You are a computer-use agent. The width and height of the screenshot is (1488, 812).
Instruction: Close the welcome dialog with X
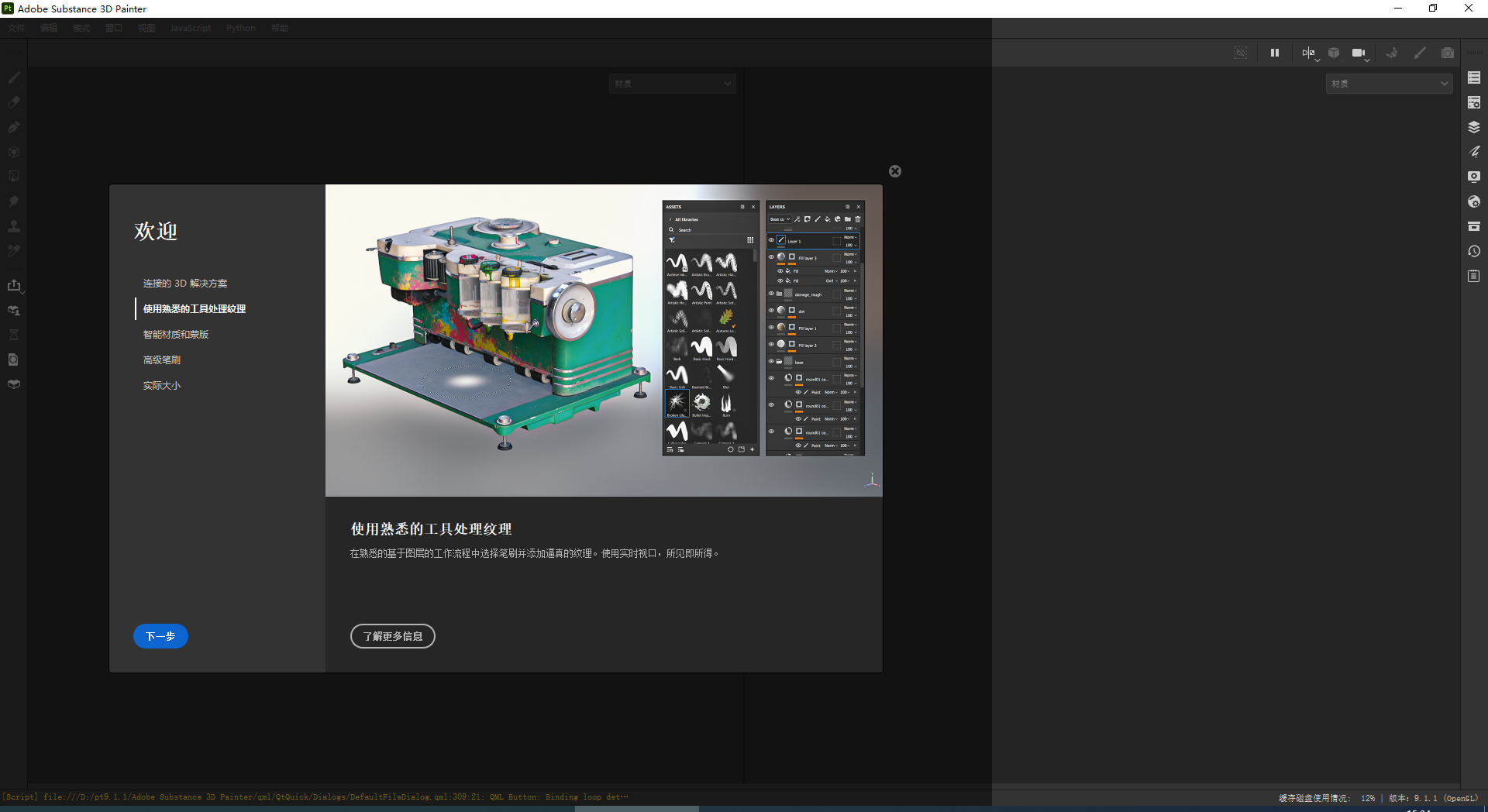click(x=895, y=171)
